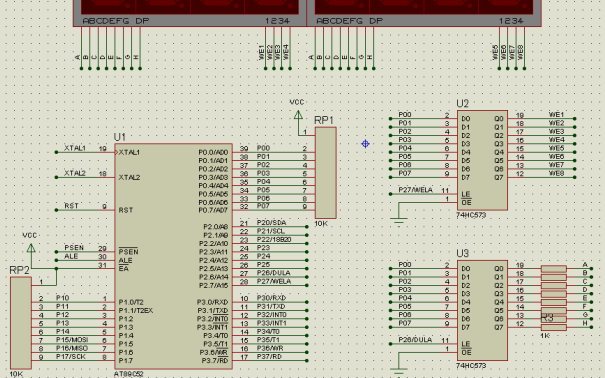Screen dimensions: 605x378
Task: Click the ABCDEFG DP label on left display
Action: [x=115, y=21]
